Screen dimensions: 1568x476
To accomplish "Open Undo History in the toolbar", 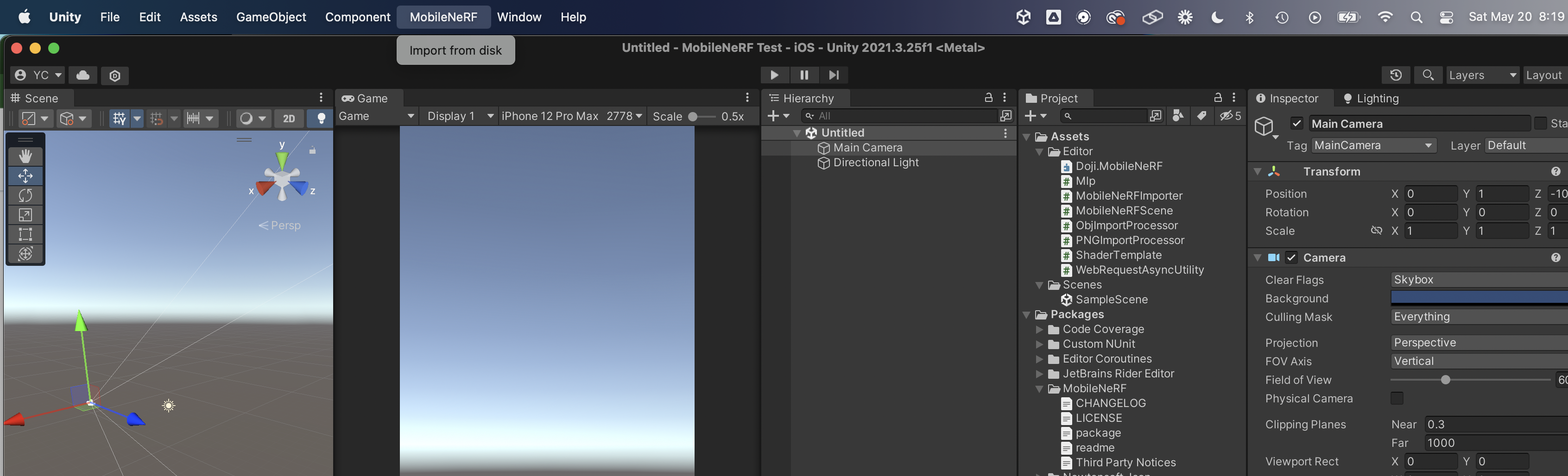I will [x=1396, y=75].
